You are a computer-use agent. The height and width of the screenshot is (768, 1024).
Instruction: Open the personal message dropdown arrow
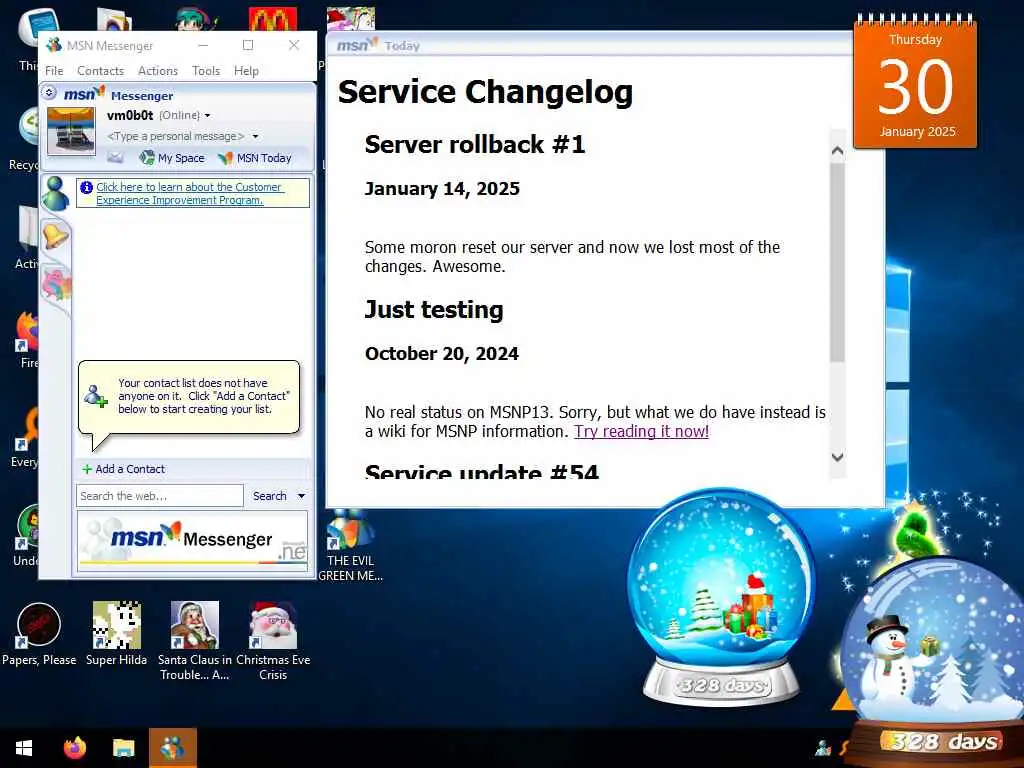coord(255,136)
